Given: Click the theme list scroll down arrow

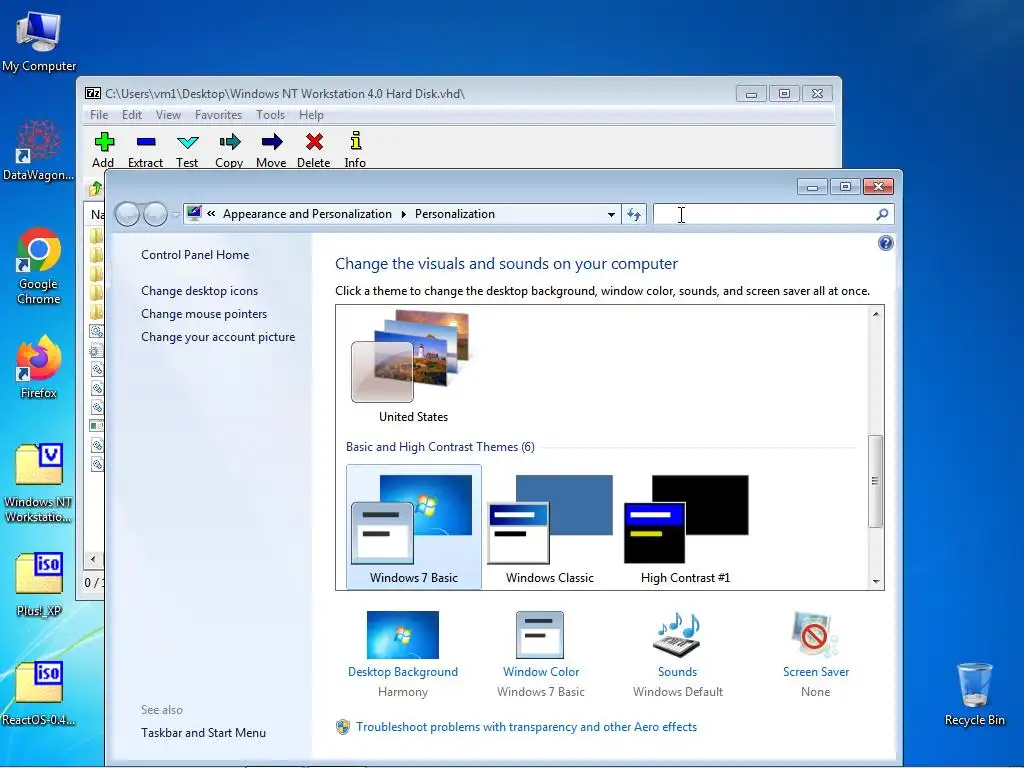Looking at the screenshot, I should pos(876,581).
